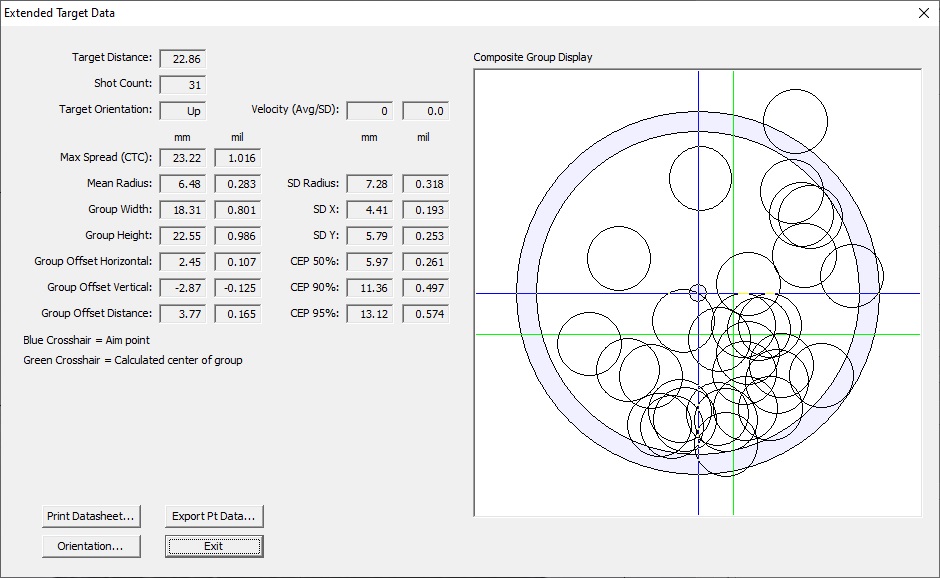
Task: Click the Velocity (Avg/SD) label
Action: point(295,110)
